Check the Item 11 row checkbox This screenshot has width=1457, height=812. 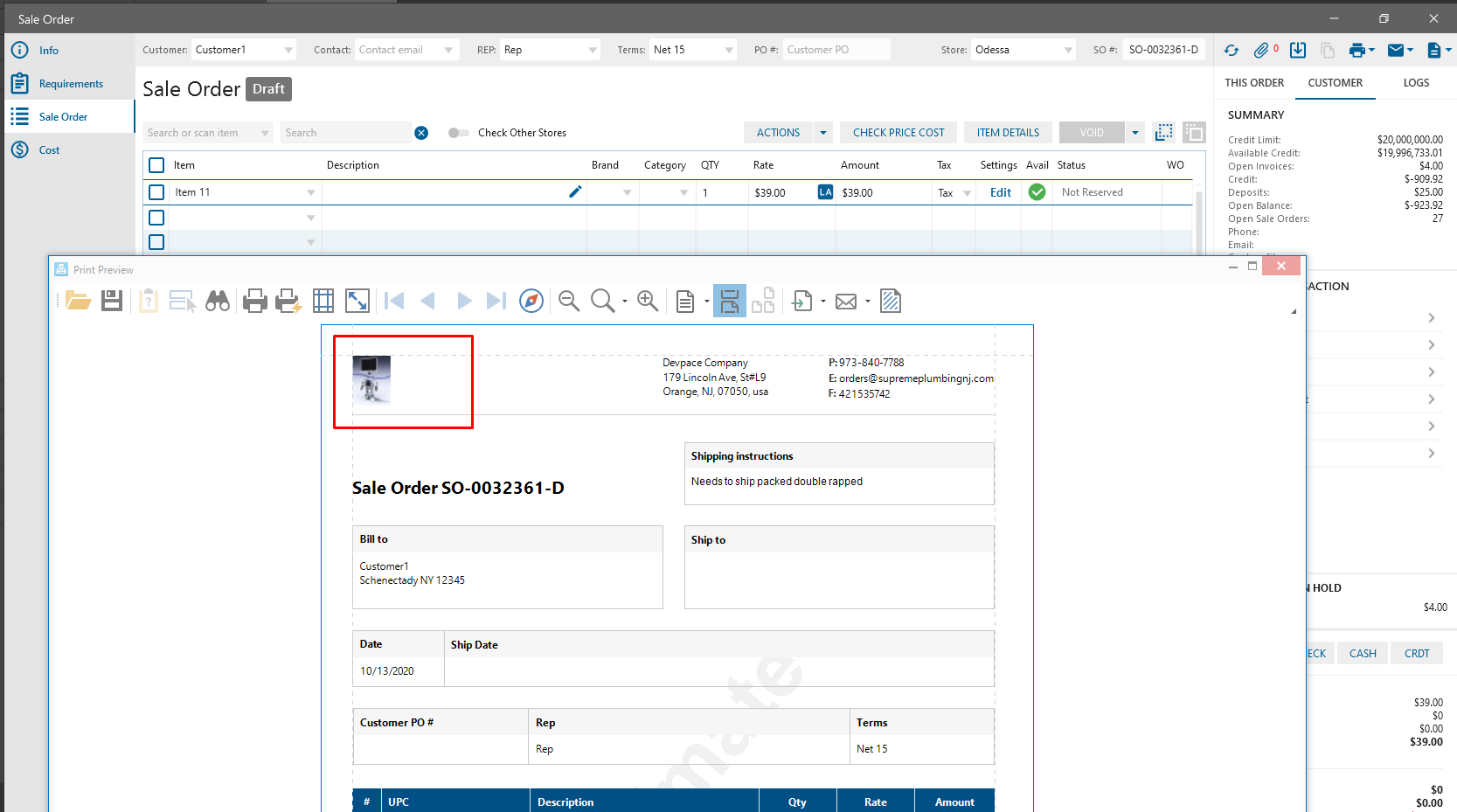tap(156, 192)
